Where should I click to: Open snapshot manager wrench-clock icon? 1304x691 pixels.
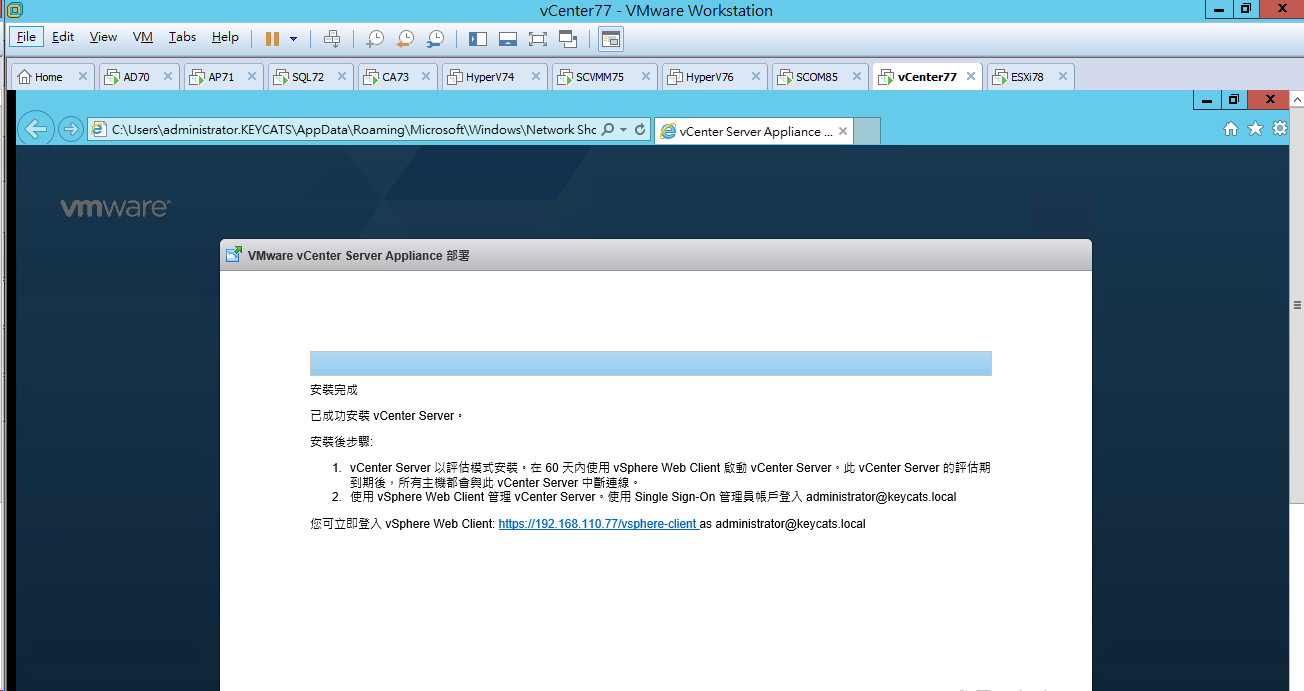point(435,39)
